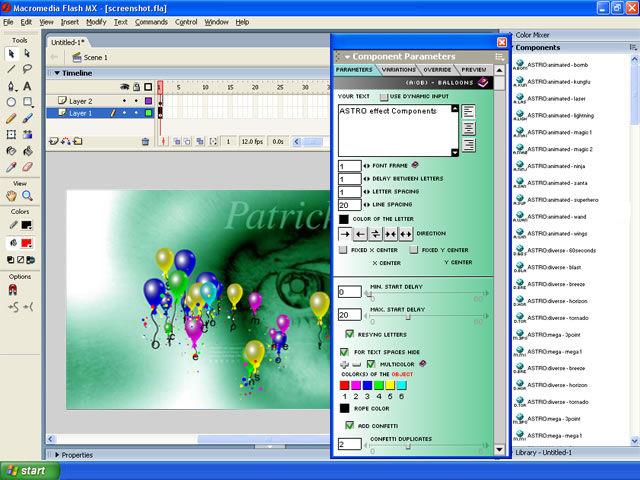Collapse the Components panel
Image resolution: width=640 pixels, height=480 pixels.
pyautogui.click(x=511, y=48)
